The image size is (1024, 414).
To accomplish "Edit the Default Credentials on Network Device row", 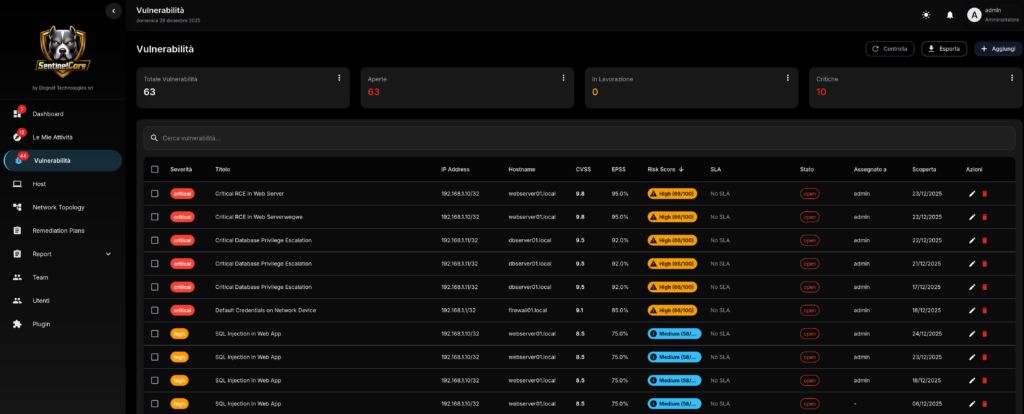I will (x=972, y=310).
